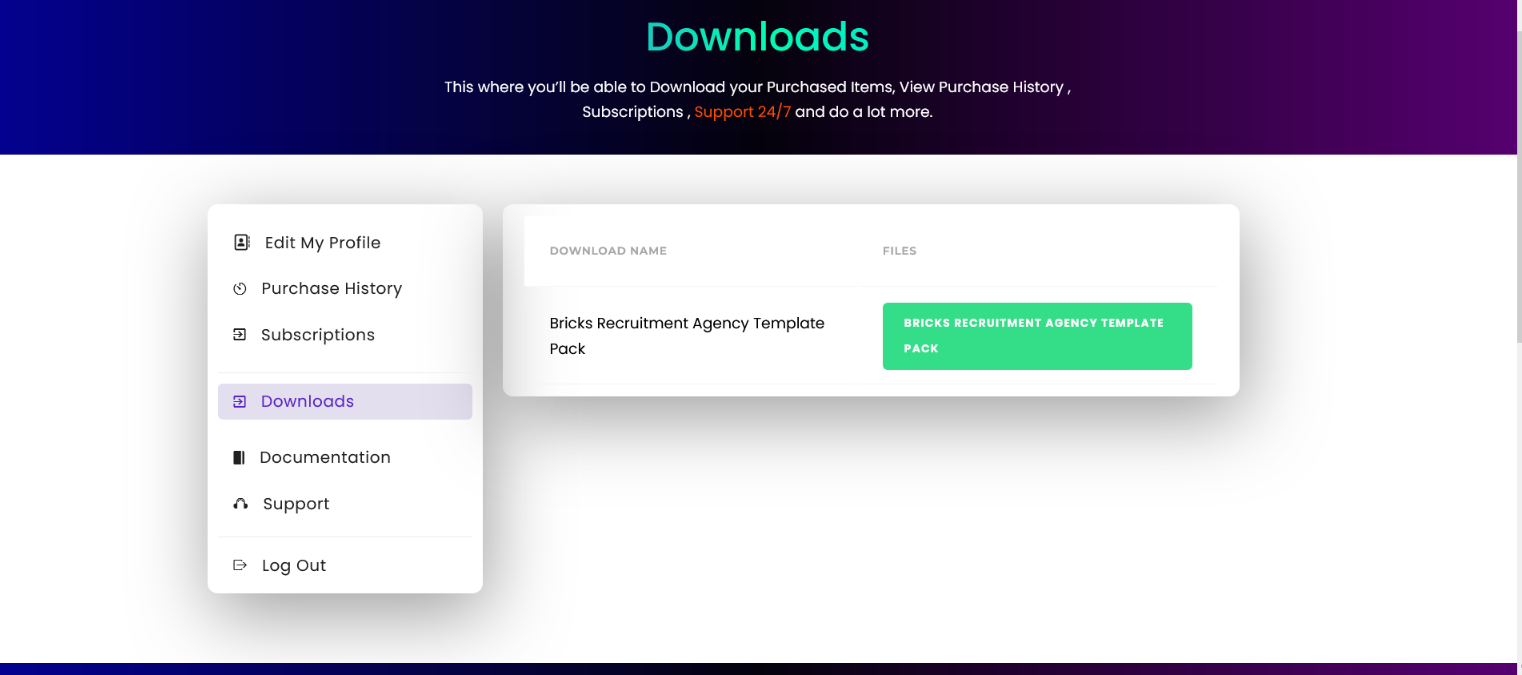This screenshot has width=1522, height=675.
Task: Open the Edit My Profile section
Action: point(322,242)
